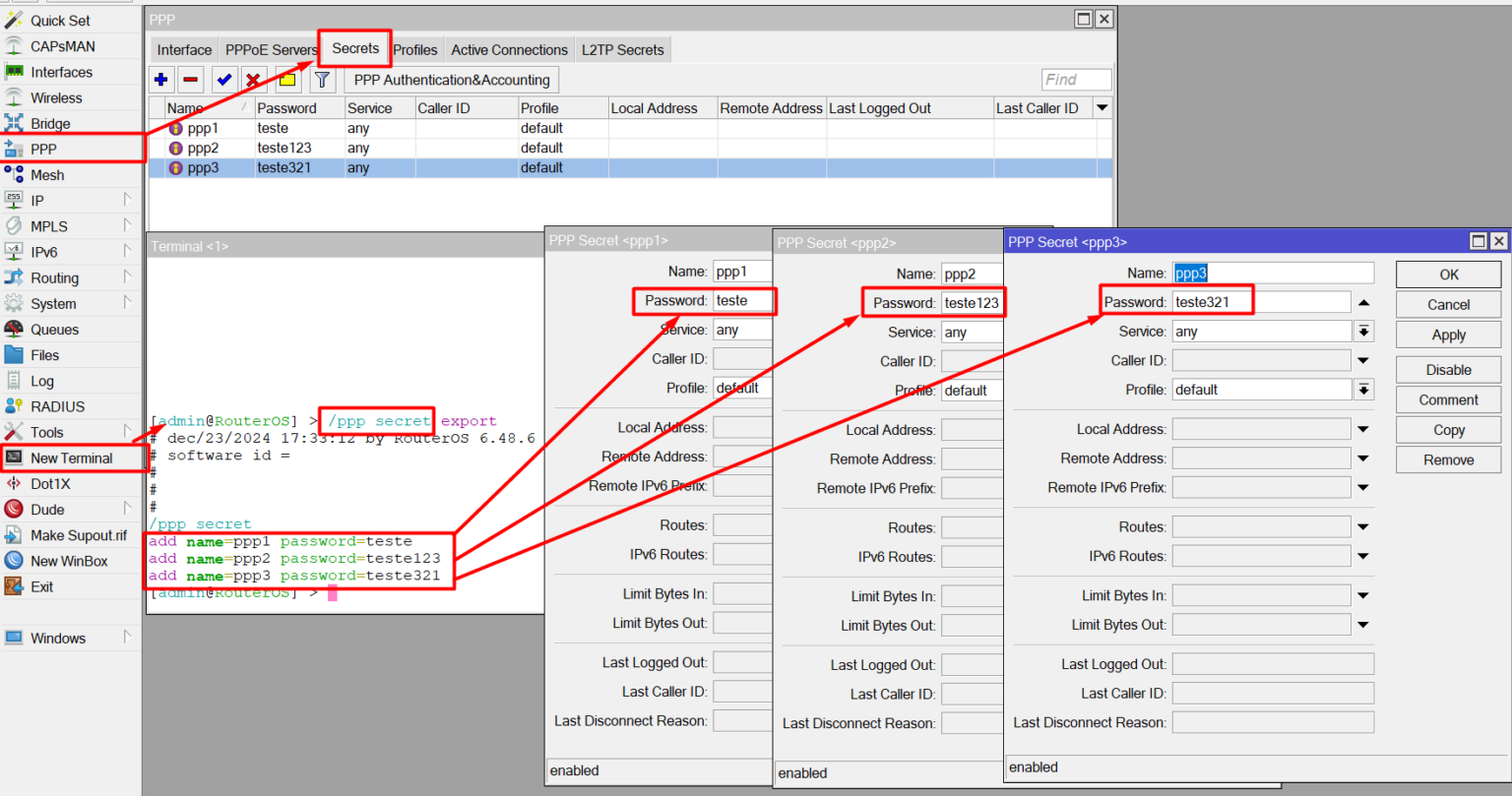Viewport: 1512px width, 796px height.
Task: Click Copy in the ppp3 secret dialog
Action: click(x=1448, y=429)
